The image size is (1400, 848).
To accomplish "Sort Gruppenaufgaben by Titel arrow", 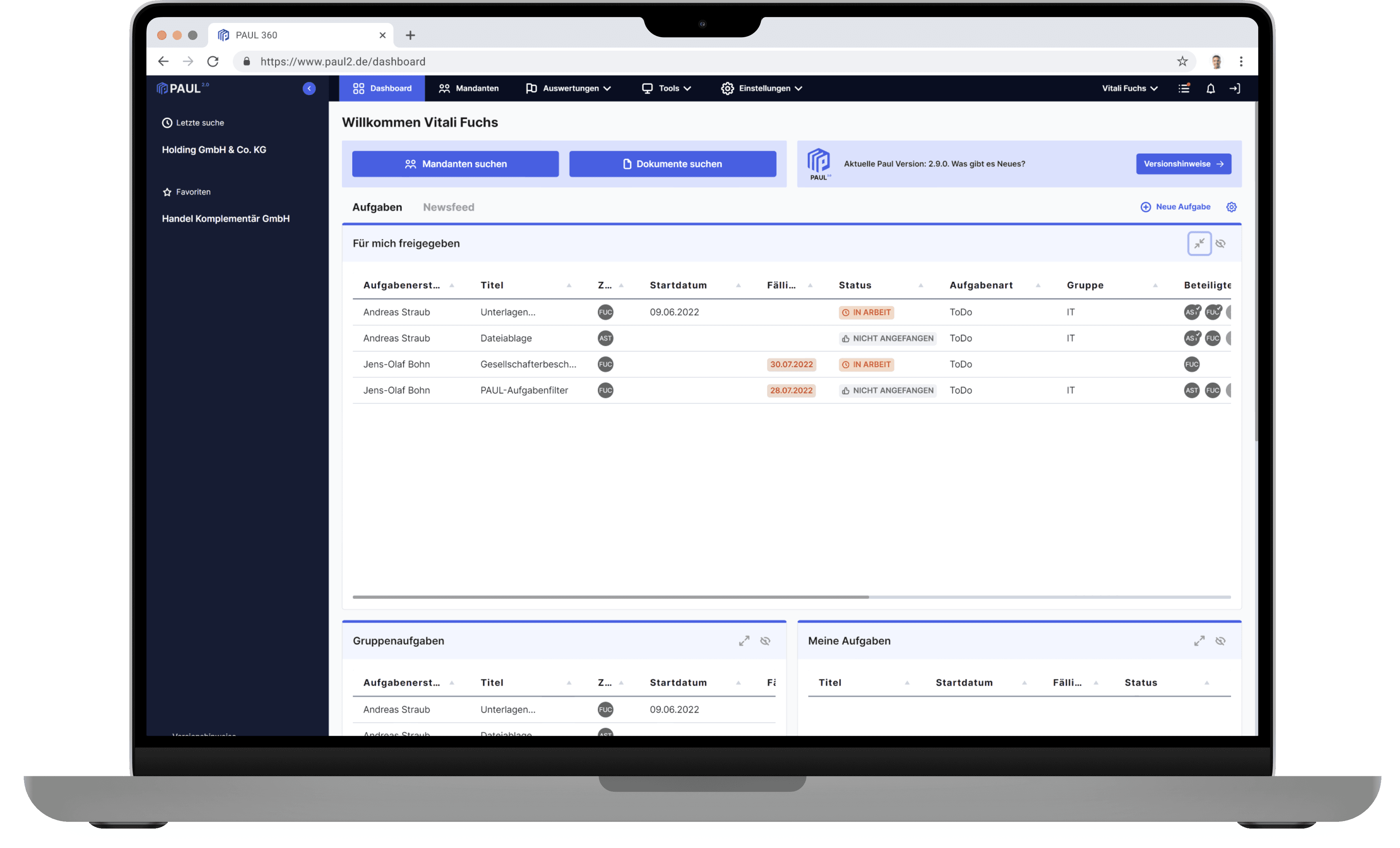I will 569,683.
